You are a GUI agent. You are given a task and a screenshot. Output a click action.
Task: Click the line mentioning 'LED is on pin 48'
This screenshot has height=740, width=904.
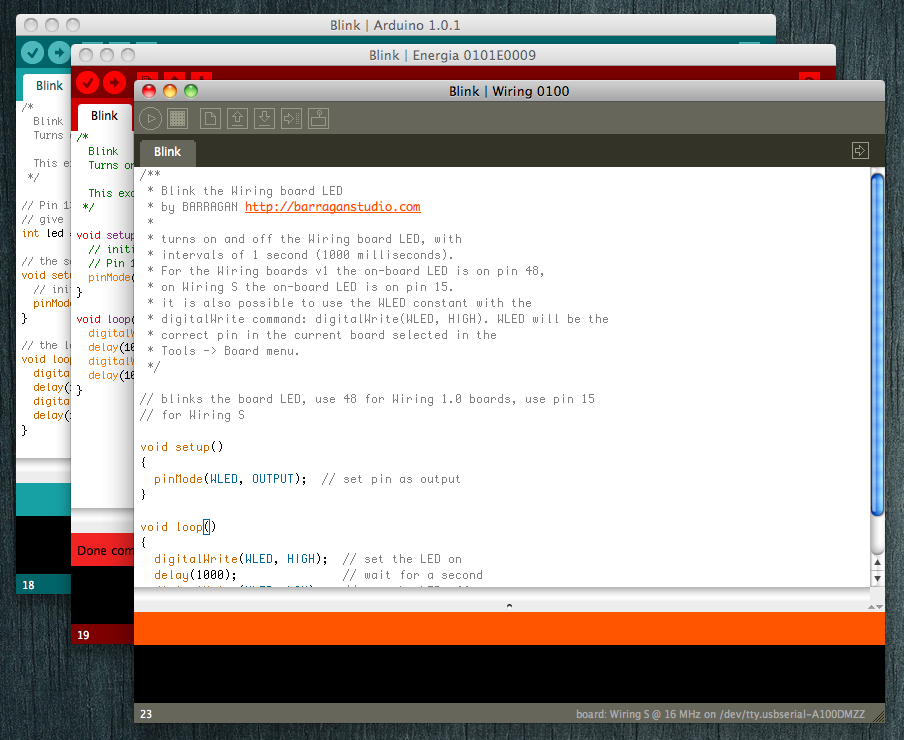(x=346, y=271)
